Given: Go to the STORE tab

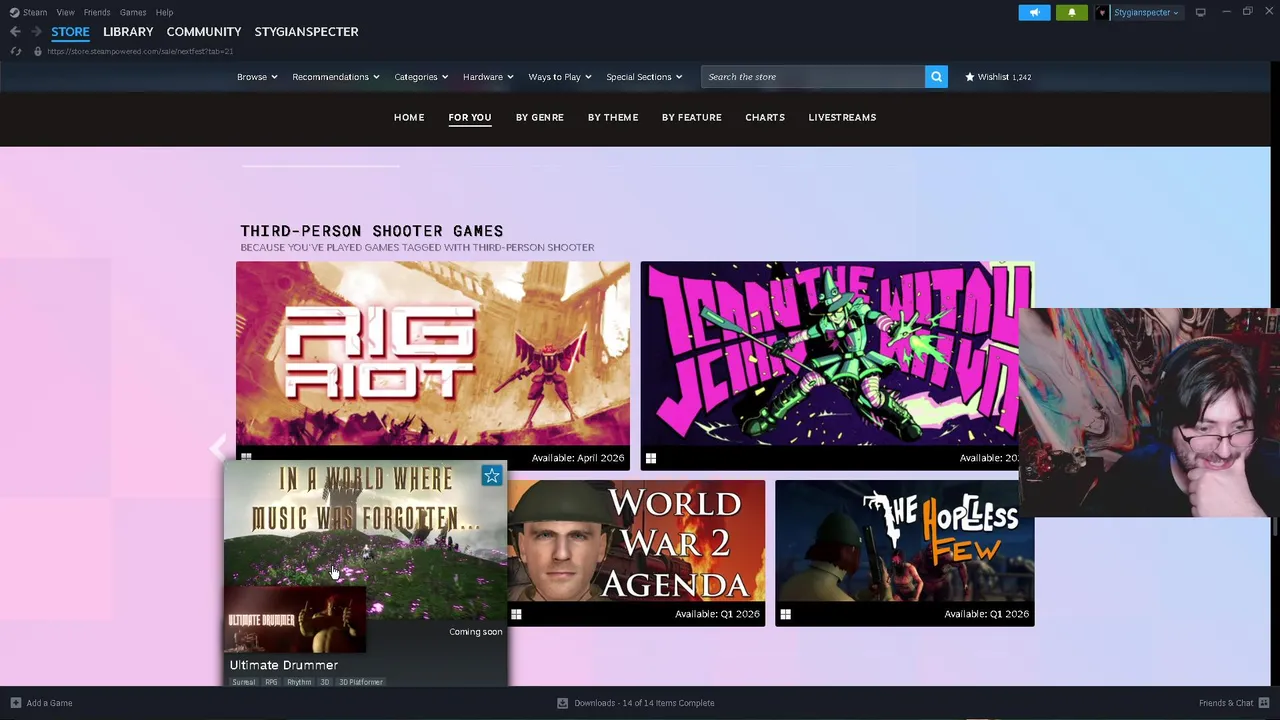Looking at the screenshot, I should (70, 32).
